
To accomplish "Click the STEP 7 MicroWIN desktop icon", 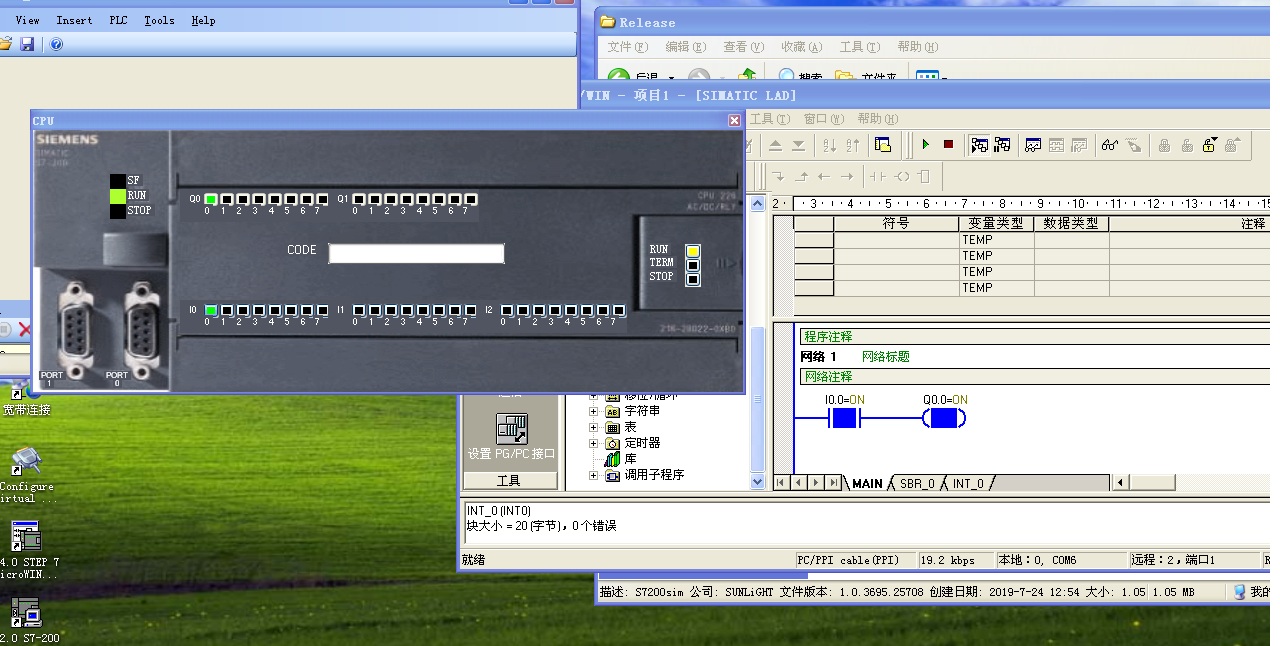I will coord(26,550).
